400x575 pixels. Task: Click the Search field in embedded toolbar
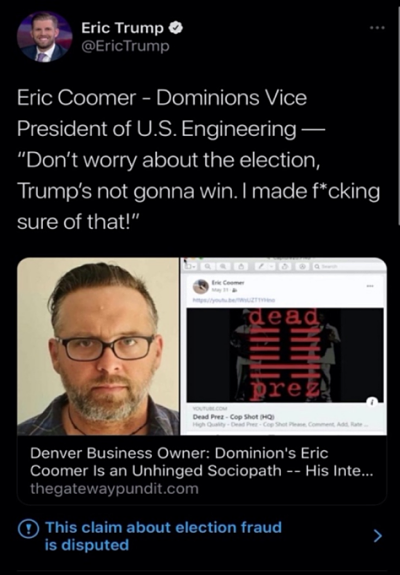pos(348,266)
